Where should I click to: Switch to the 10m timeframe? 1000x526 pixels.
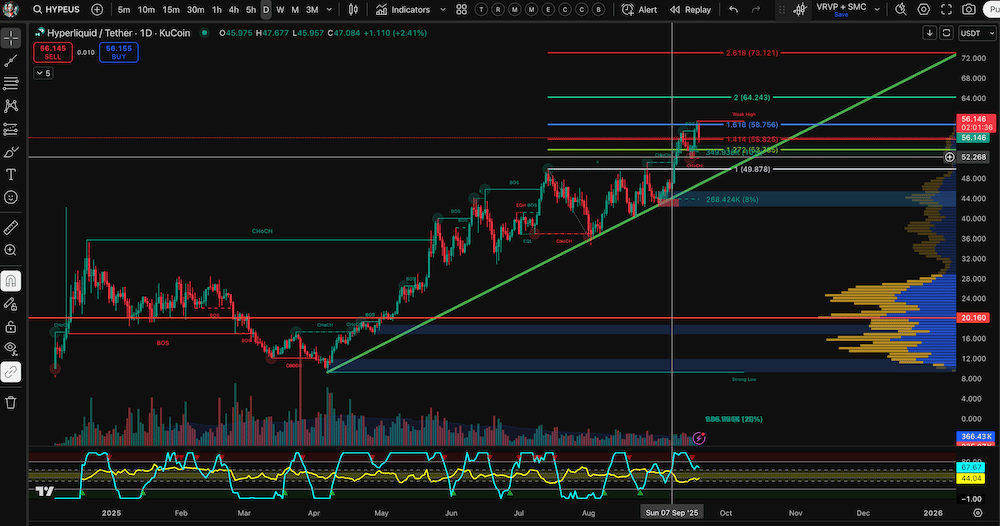coord(147,10)
